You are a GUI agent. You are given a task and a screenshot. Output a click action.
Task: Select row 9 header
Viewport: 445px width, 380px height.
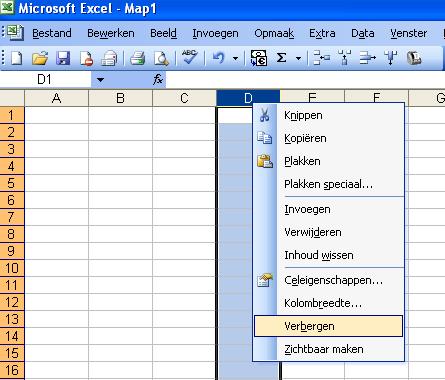pyautogui.click(x=12, y=251)
